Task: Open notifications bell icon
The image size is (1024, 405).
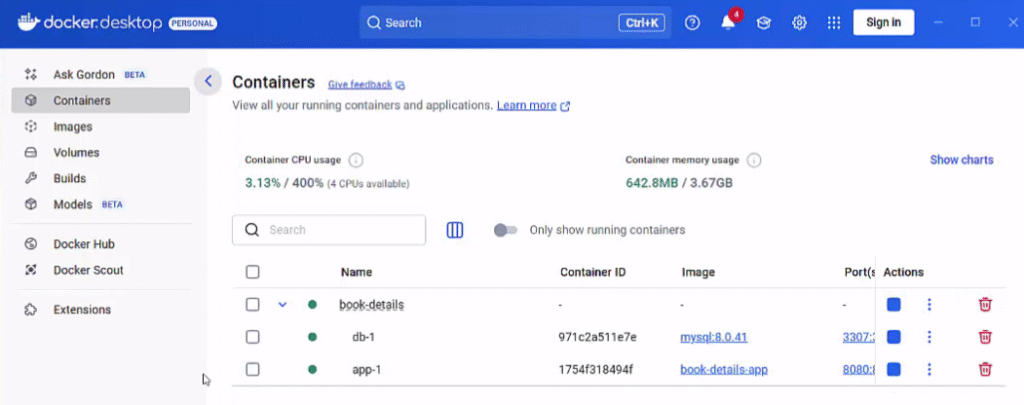Action: pyautogui.click(x=728, y=23)
